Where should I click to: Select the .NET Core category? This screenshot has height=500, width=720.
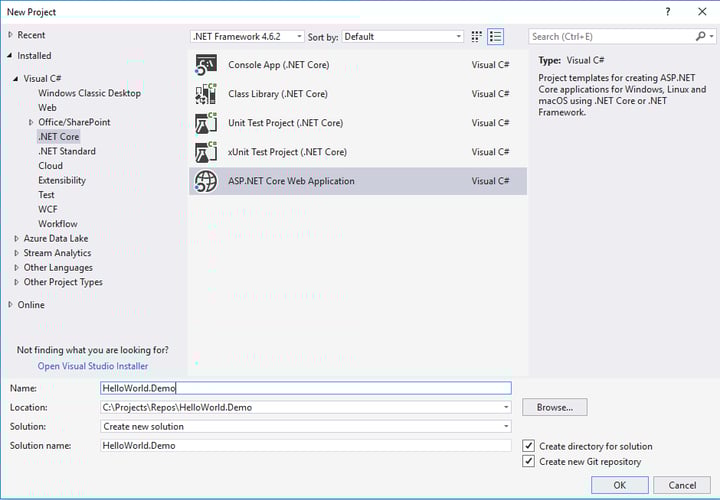pyautogui.click(x=58, y=137)
